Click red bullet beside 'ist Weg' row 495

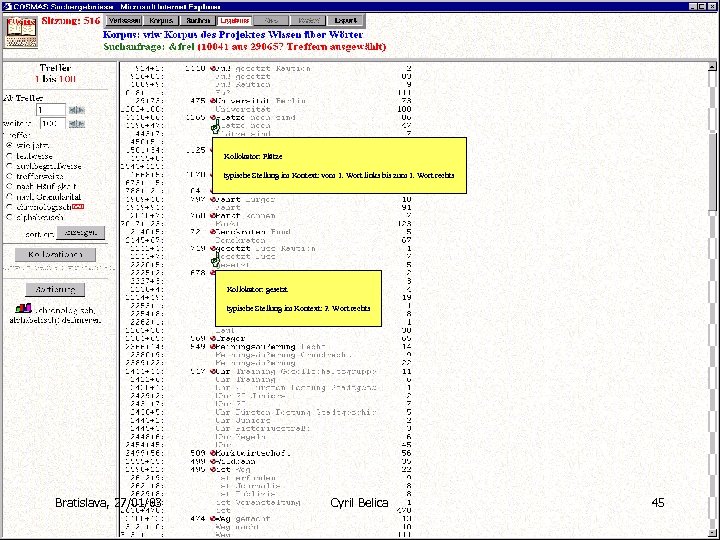[213, 470]
